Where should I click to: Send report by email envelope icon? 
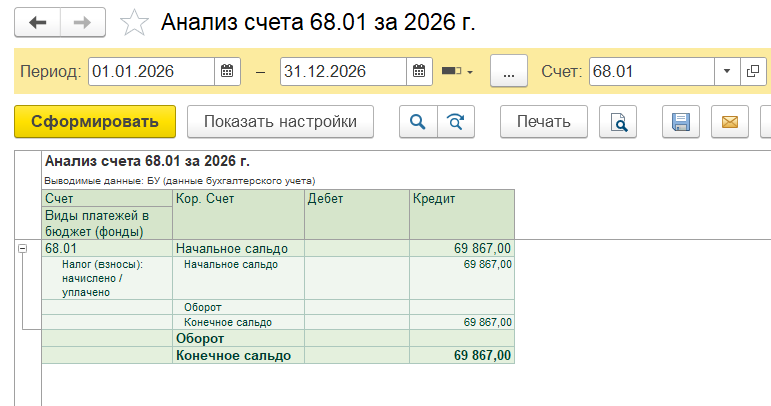[x=729, y=122]
